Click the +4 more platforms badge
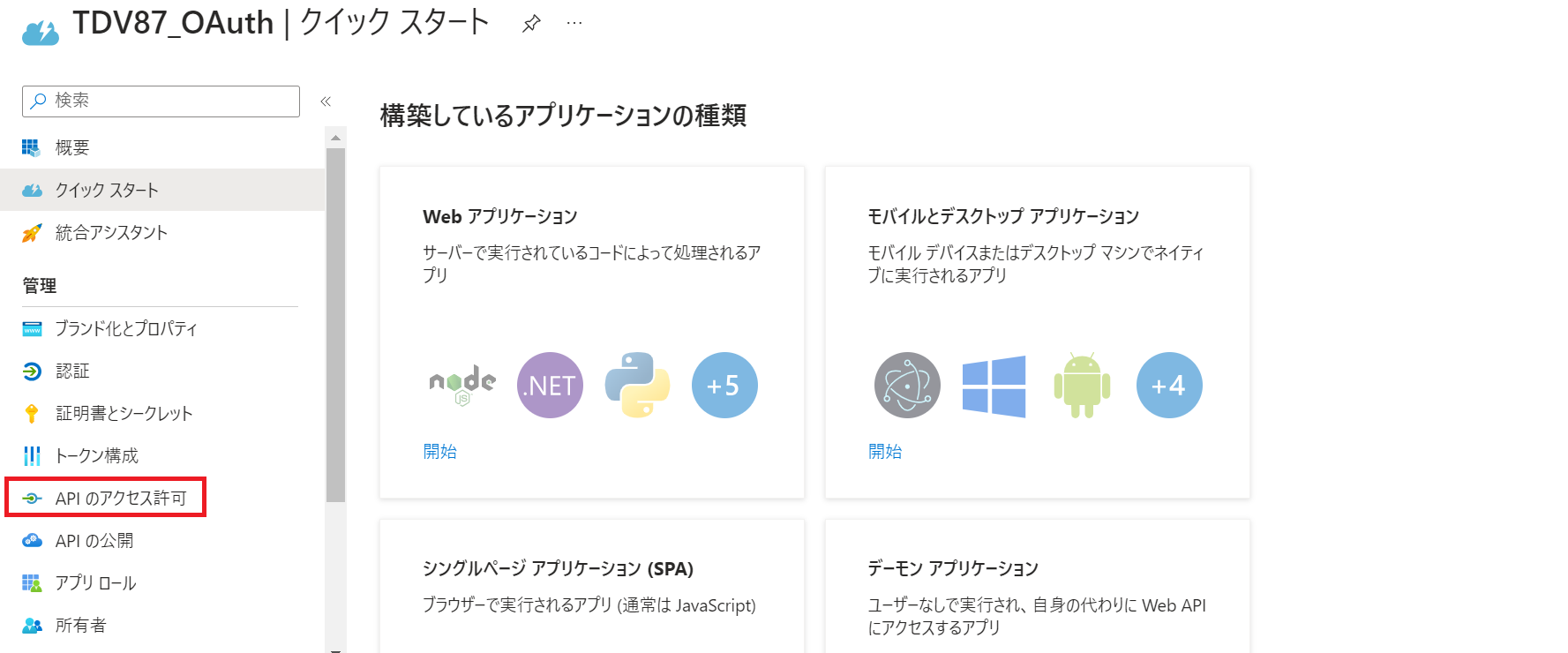Screen dimensions: 1568x653 point(1169,385)
